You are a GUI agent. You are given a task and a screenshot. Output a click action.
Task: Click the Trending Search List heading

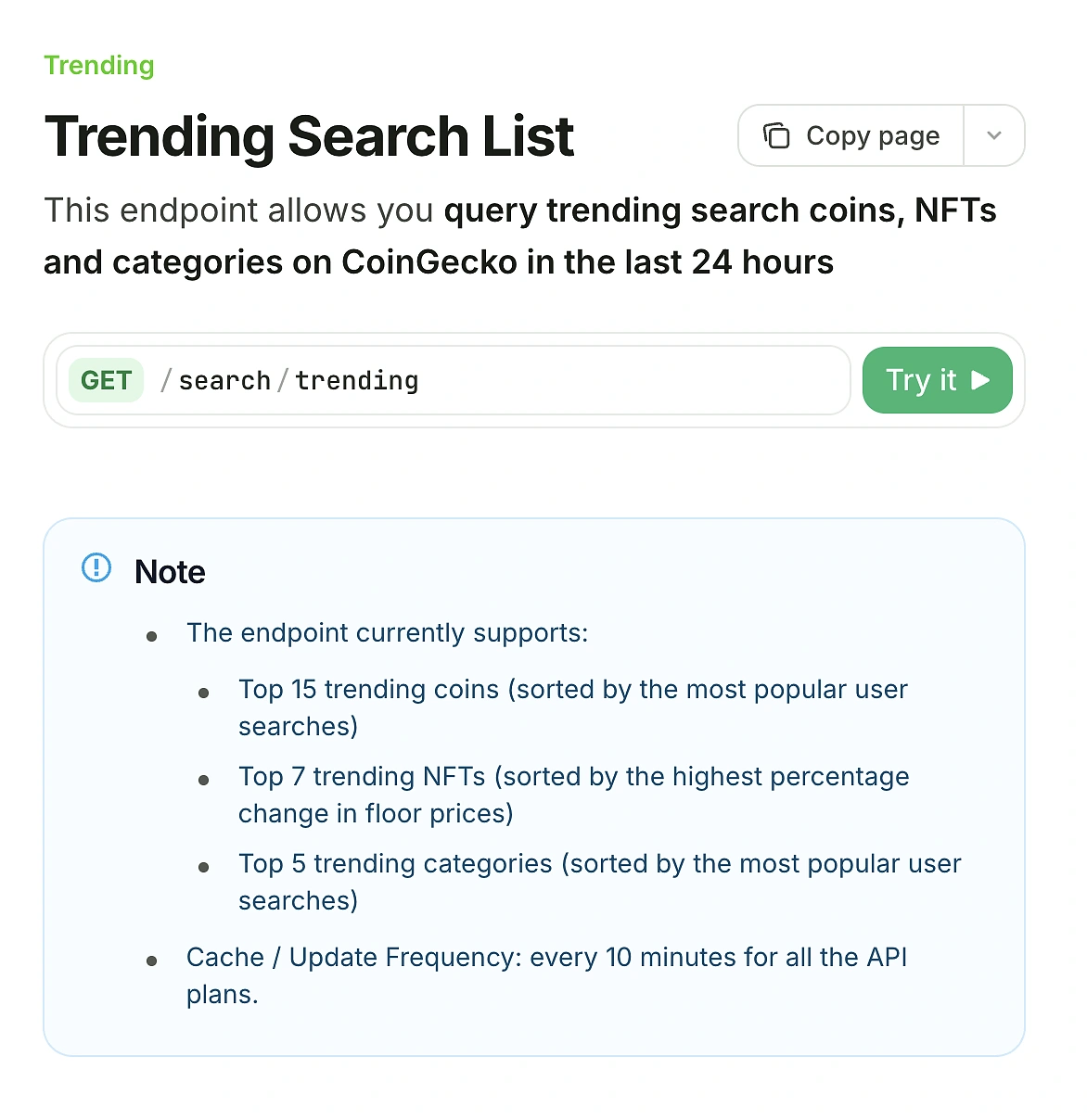point(309,137)
